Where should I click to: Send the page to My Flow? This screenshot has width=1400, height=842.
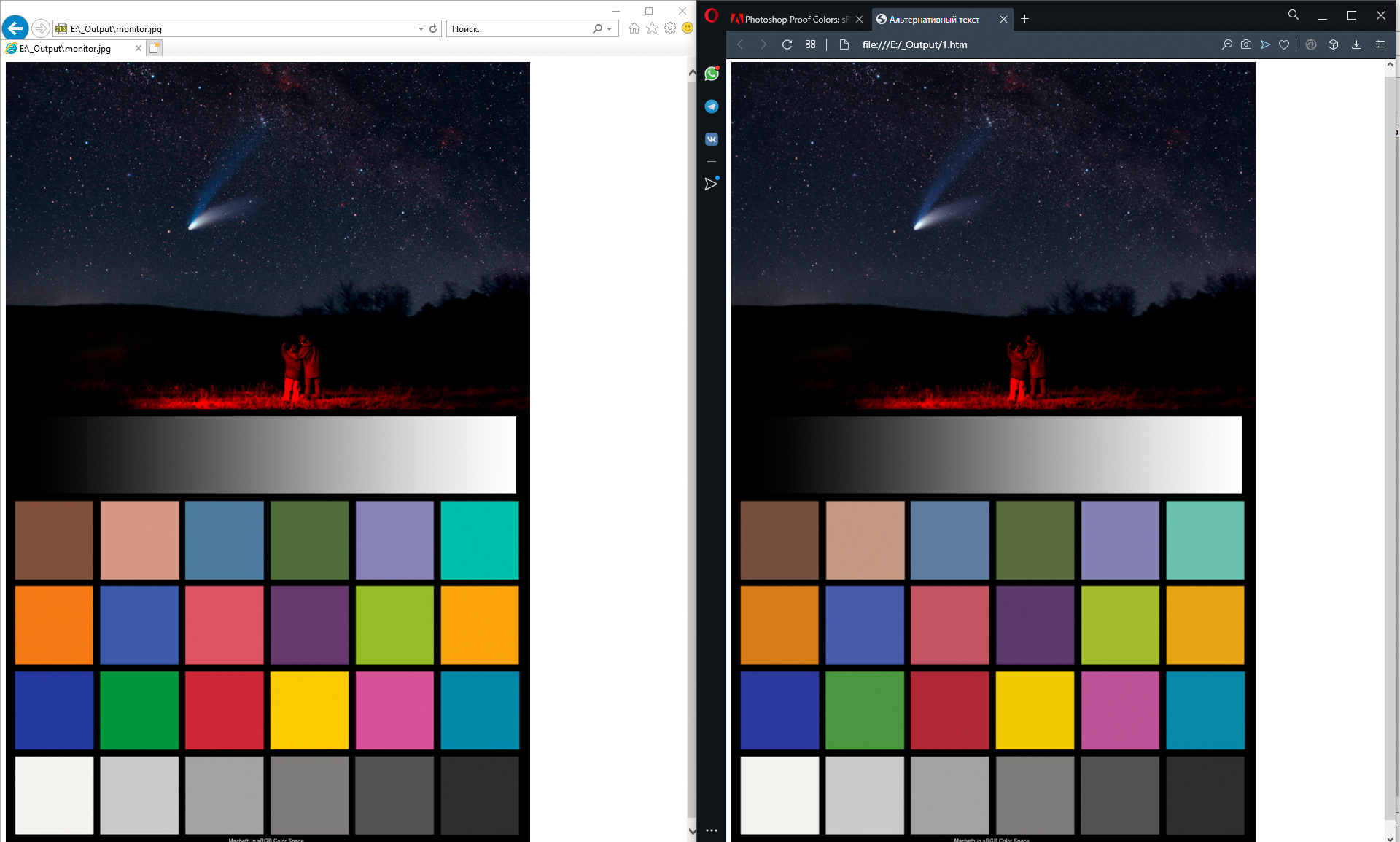coord(1265,44)
